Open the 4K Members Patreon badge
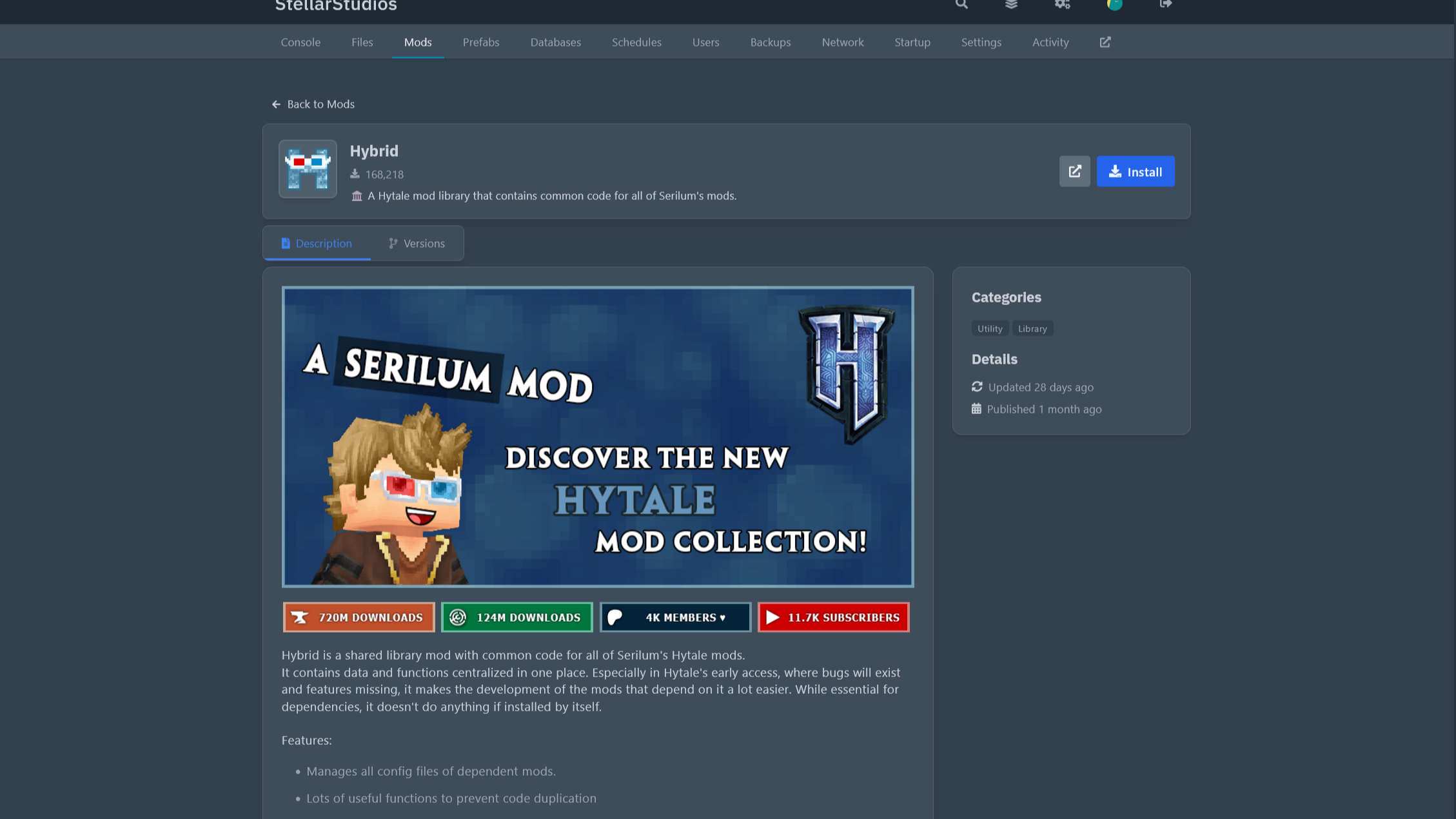 point(675,617)
